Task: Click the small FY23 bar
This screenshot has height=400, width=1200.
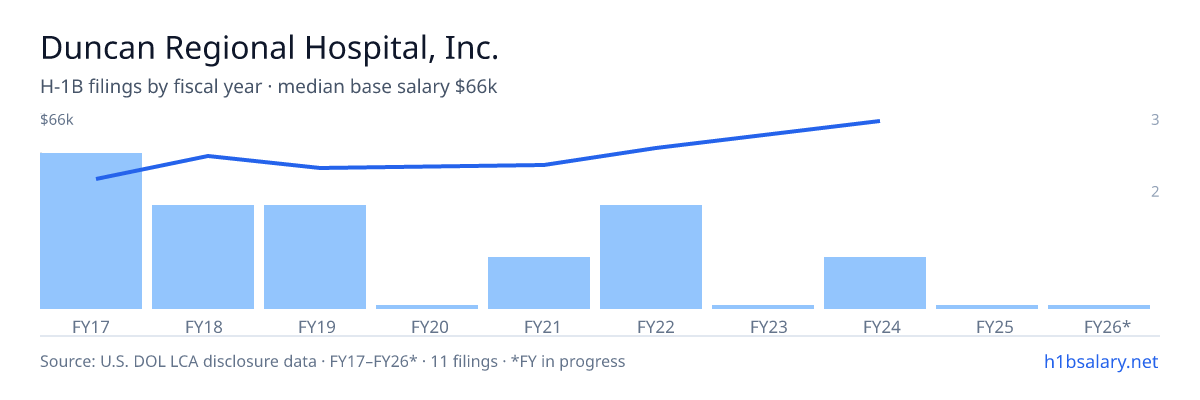Action: click(763, 307)
